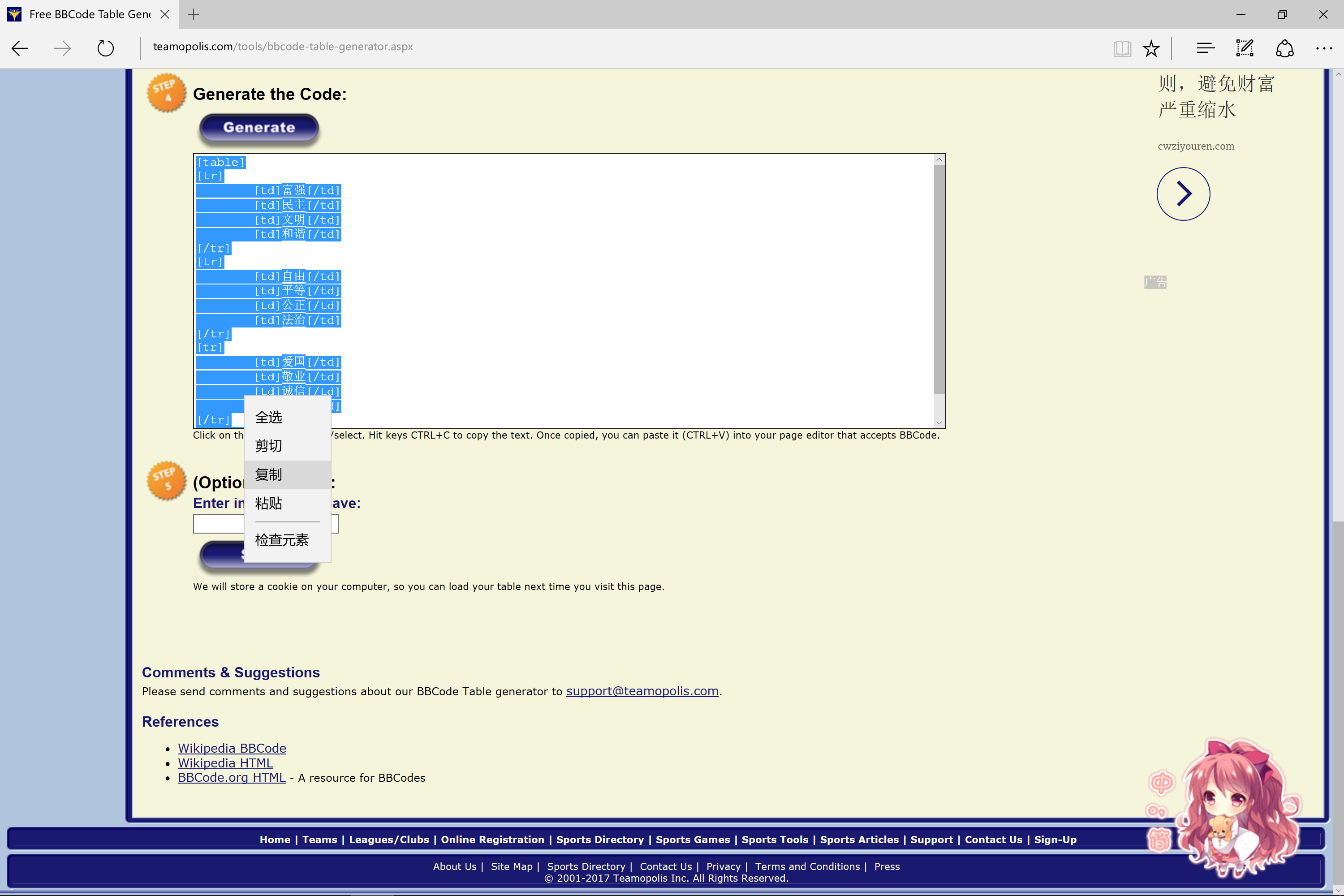Open the Hub lines icon

click(x=1205, y=48)
